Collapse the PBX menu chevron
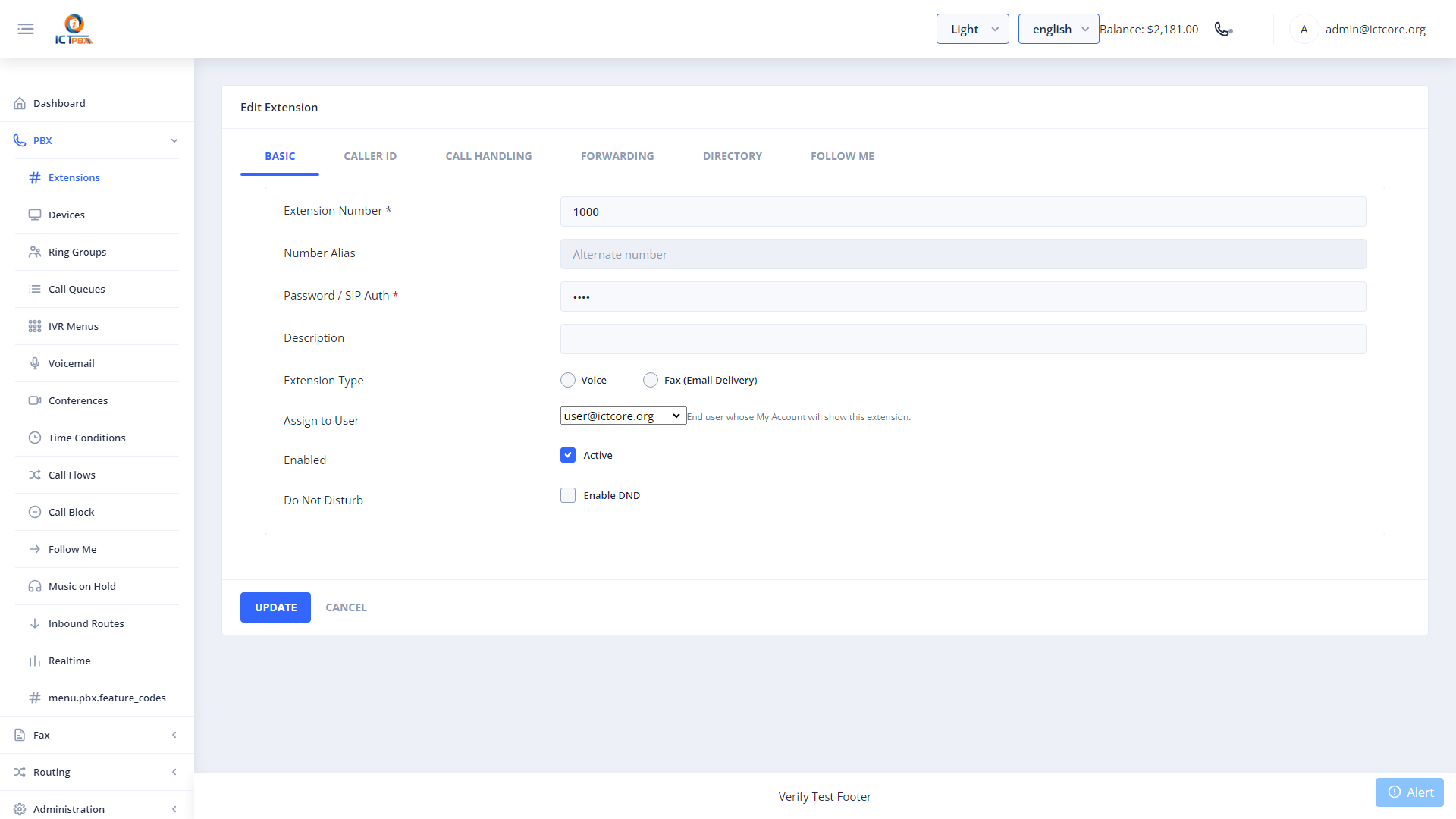Screen dimensions: 1456x819 point(174,140)
